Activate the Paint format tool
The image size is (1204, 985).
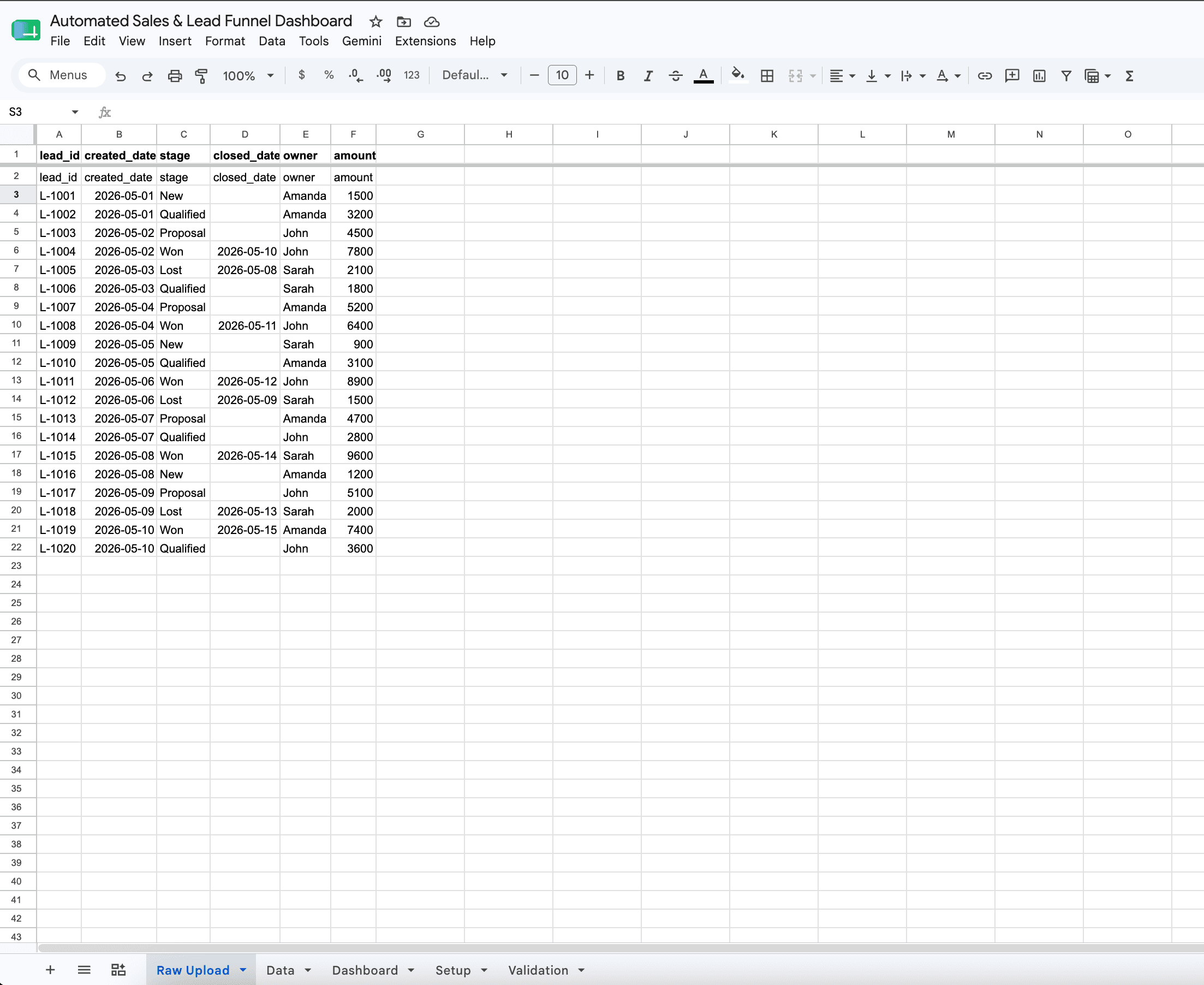click(x=201, y=75)
